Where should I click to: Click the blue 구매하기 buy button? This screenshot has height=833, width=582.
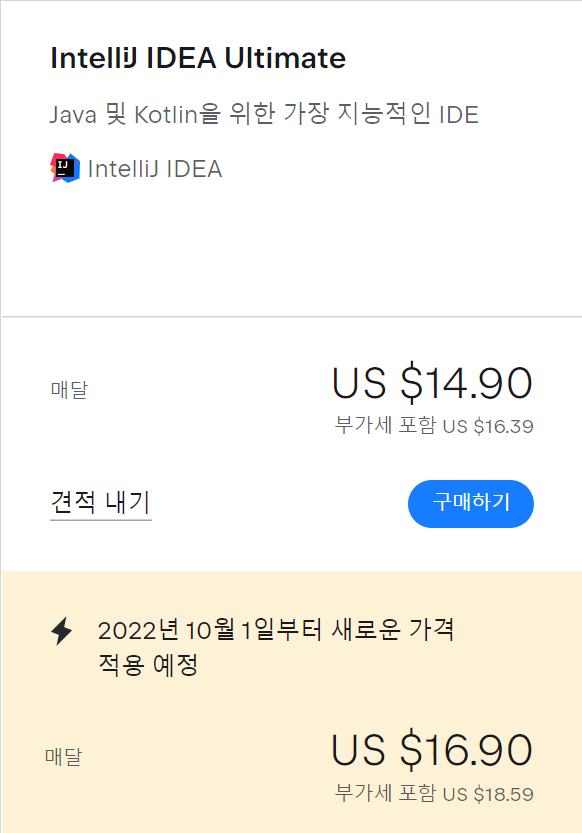click(470, 504)
